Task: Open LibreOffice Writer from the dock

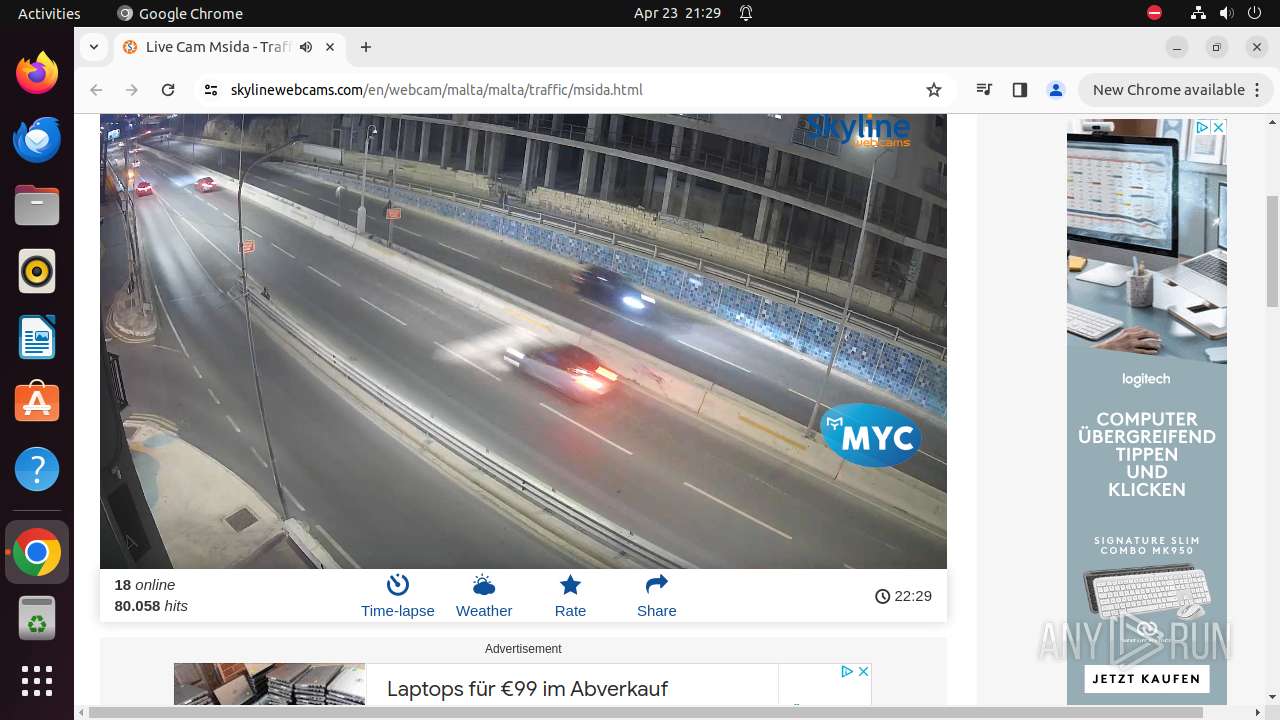Action: pos(37,337)
